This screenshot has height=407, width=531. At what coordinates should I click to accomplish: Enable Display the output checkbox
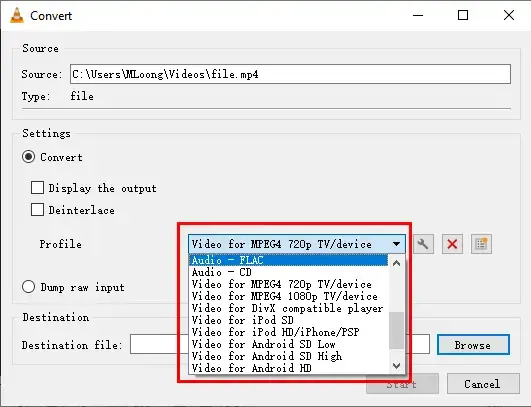tap(37, 188)
